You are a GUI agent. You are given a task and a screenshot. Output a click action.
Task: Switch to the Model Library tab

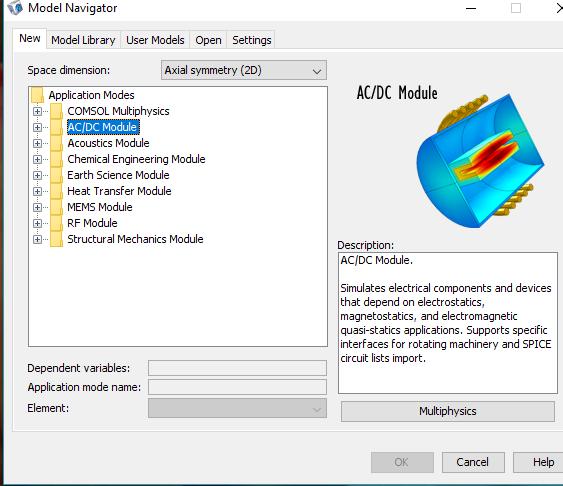click(x=83, y=40)
